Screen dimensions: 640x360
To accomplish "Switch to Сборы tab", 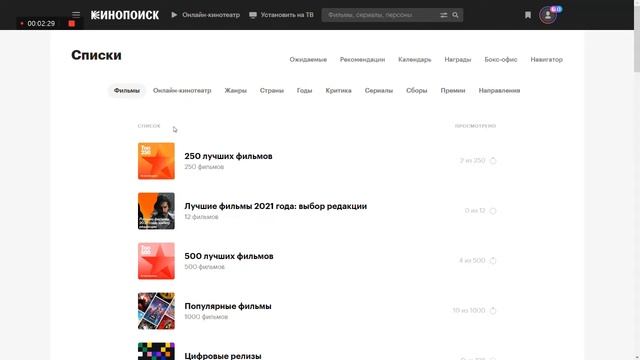I will pyautogui.click(x=417, y=91).
